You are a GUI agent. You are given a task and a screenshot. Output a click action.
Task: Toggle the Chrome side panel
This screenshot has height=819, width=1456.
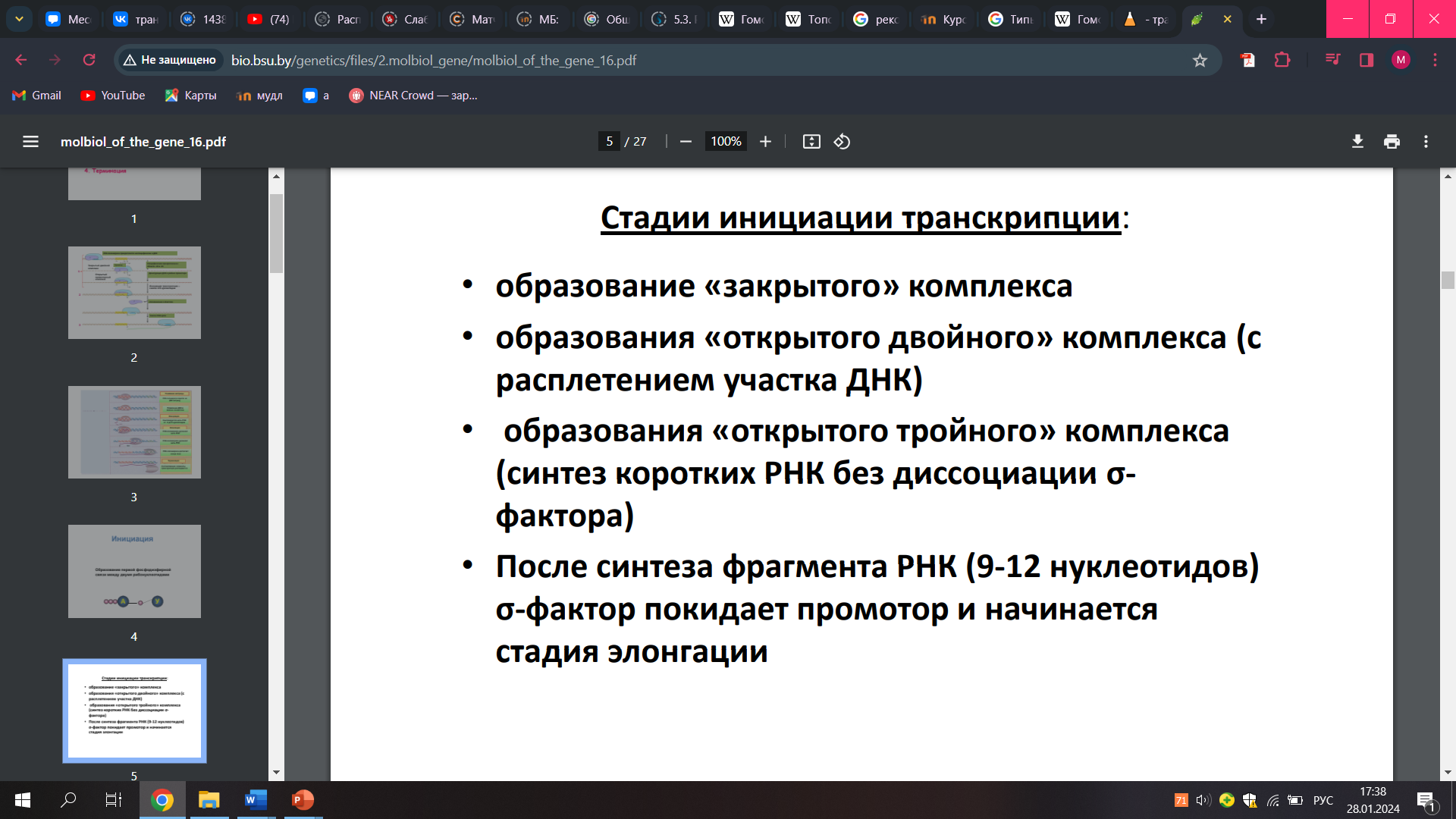[x=1367, y=60]
